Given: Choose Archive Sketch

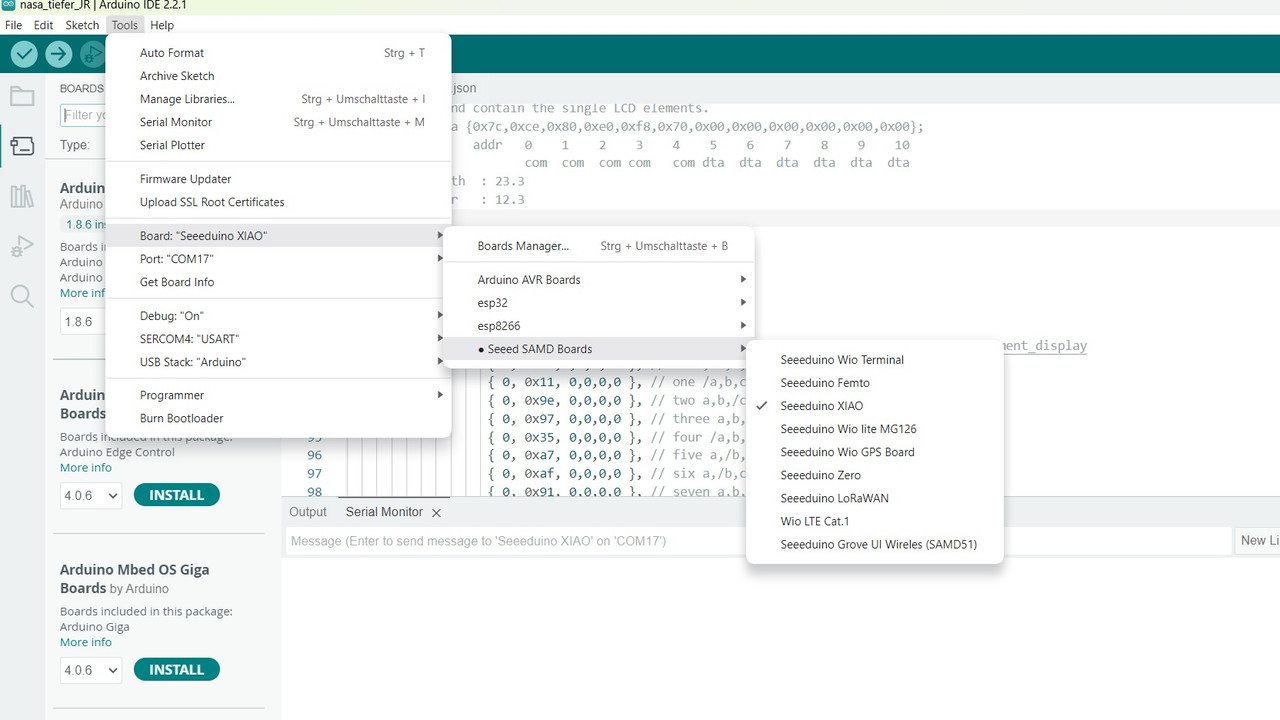Looking at the screenshot, I should click(279, 76).
